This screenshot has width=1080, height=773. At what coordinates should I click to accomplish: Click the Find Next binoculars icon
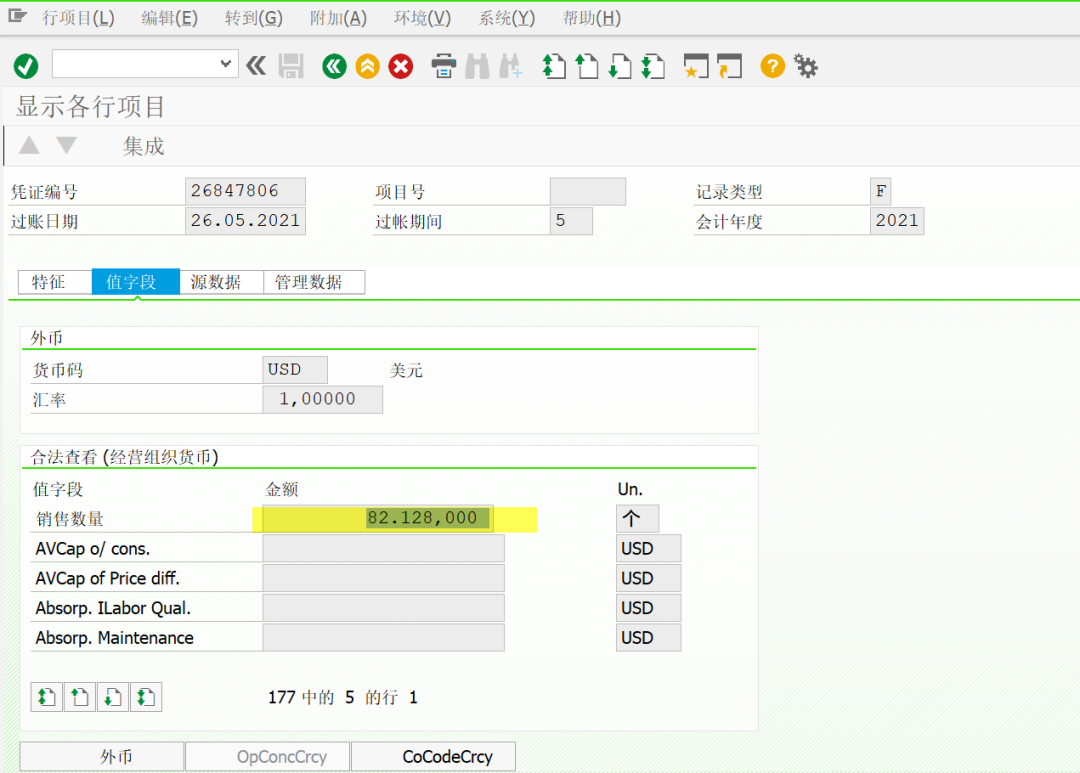pyautogui.click(x=510, y=66)
